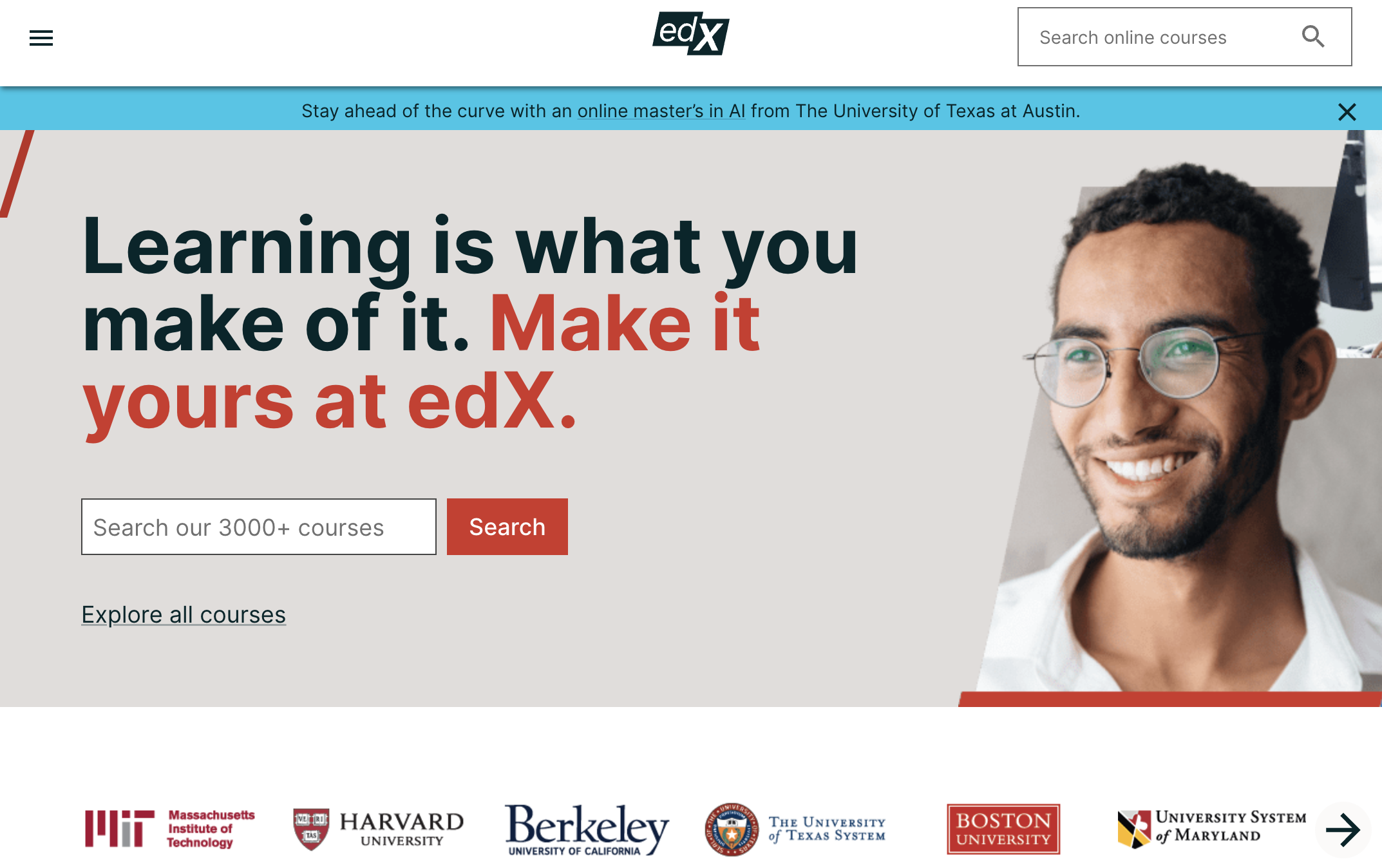Click the Search button for courses

point(507,526)
